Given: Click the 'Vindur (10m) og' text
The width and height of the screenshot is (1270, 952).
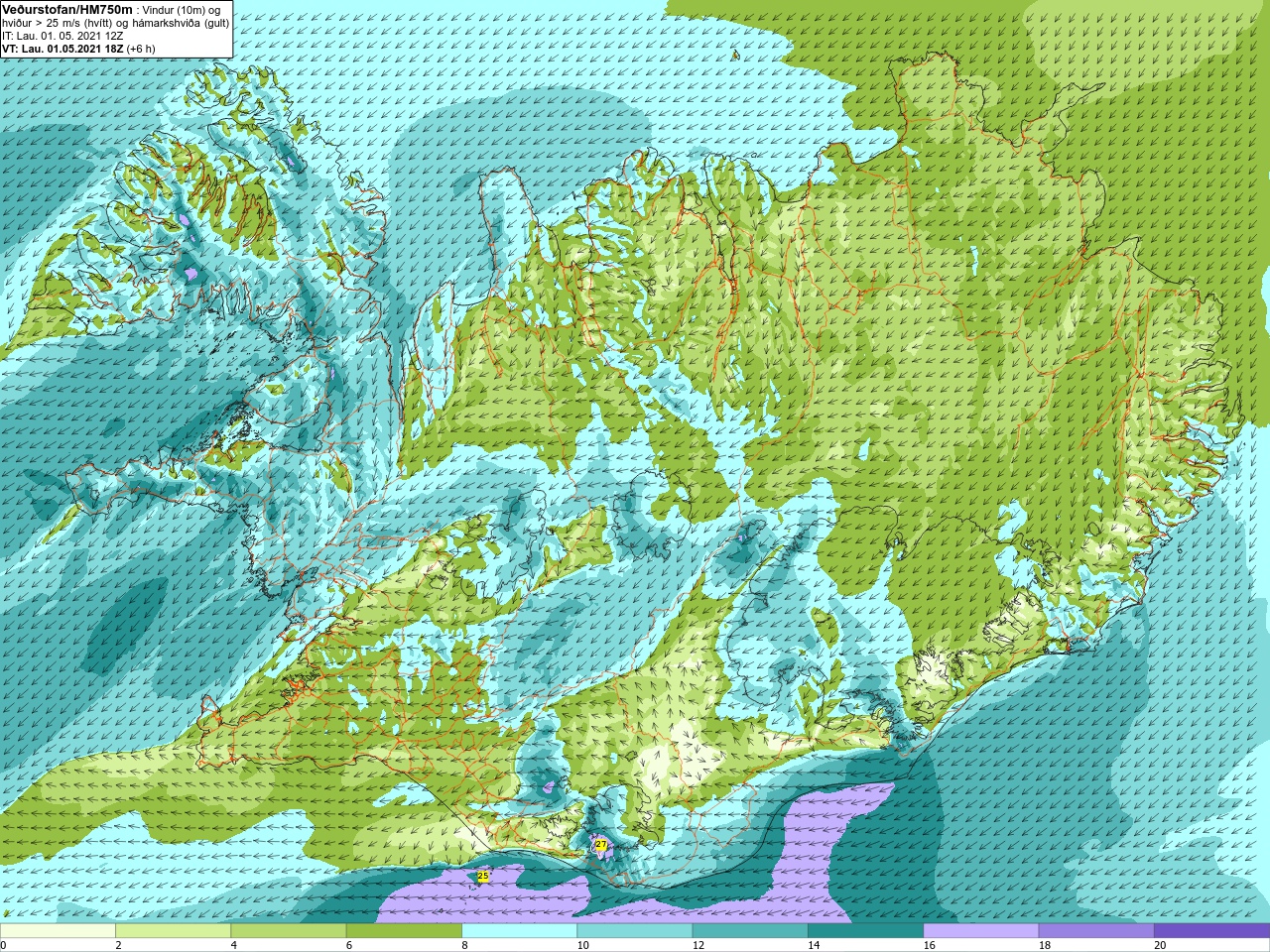Looking at the screenshot, I should [182, 10].
